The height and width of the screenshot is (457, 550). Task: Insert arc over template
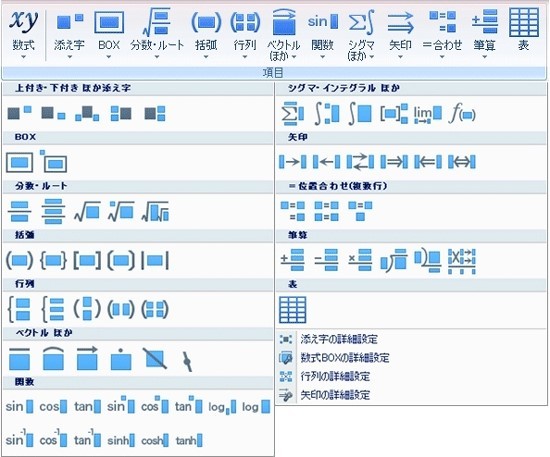(x=53, y=359)
